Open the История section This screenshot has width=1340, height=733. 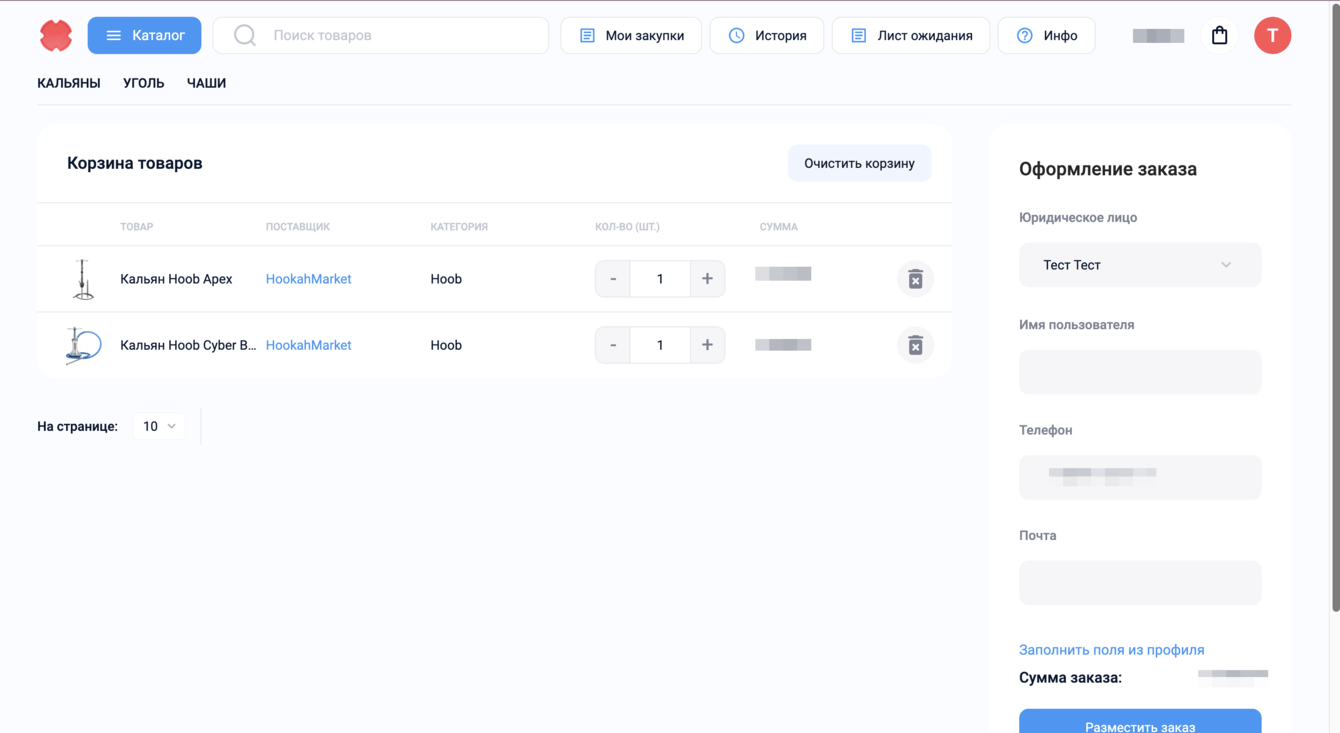pyautogui.click(x=767, y=36)
